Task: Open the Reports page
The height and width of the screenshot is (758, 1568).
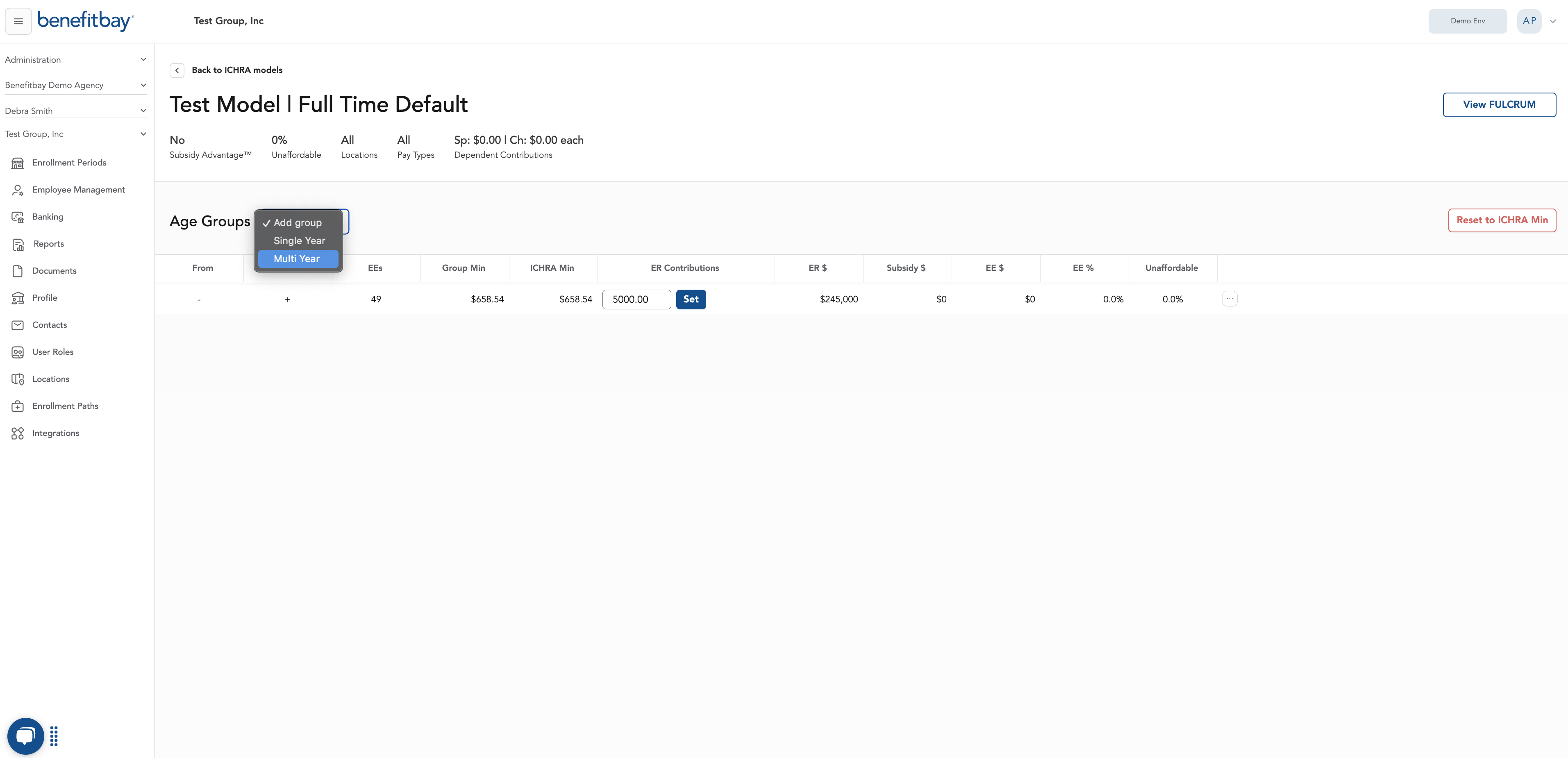Action: pyautogui.click(x=49, y=244)
